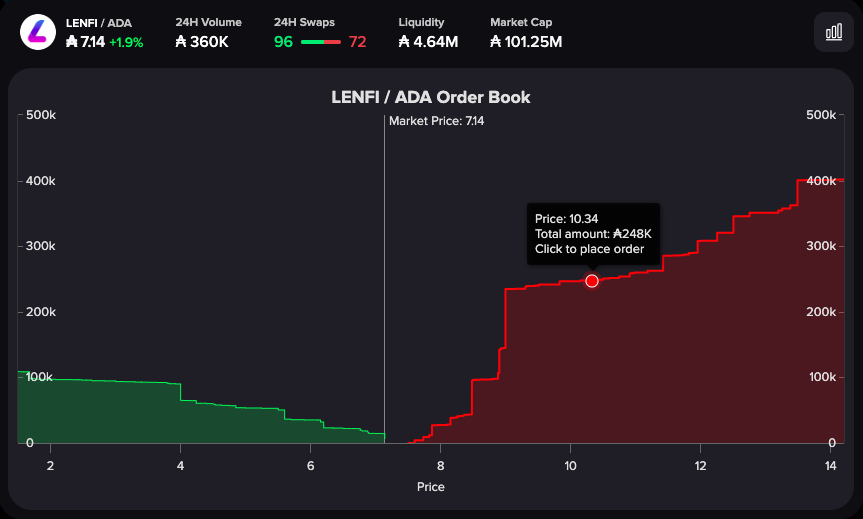Click the left axis 100k label
Screen dimensions: 863x519
39,377
